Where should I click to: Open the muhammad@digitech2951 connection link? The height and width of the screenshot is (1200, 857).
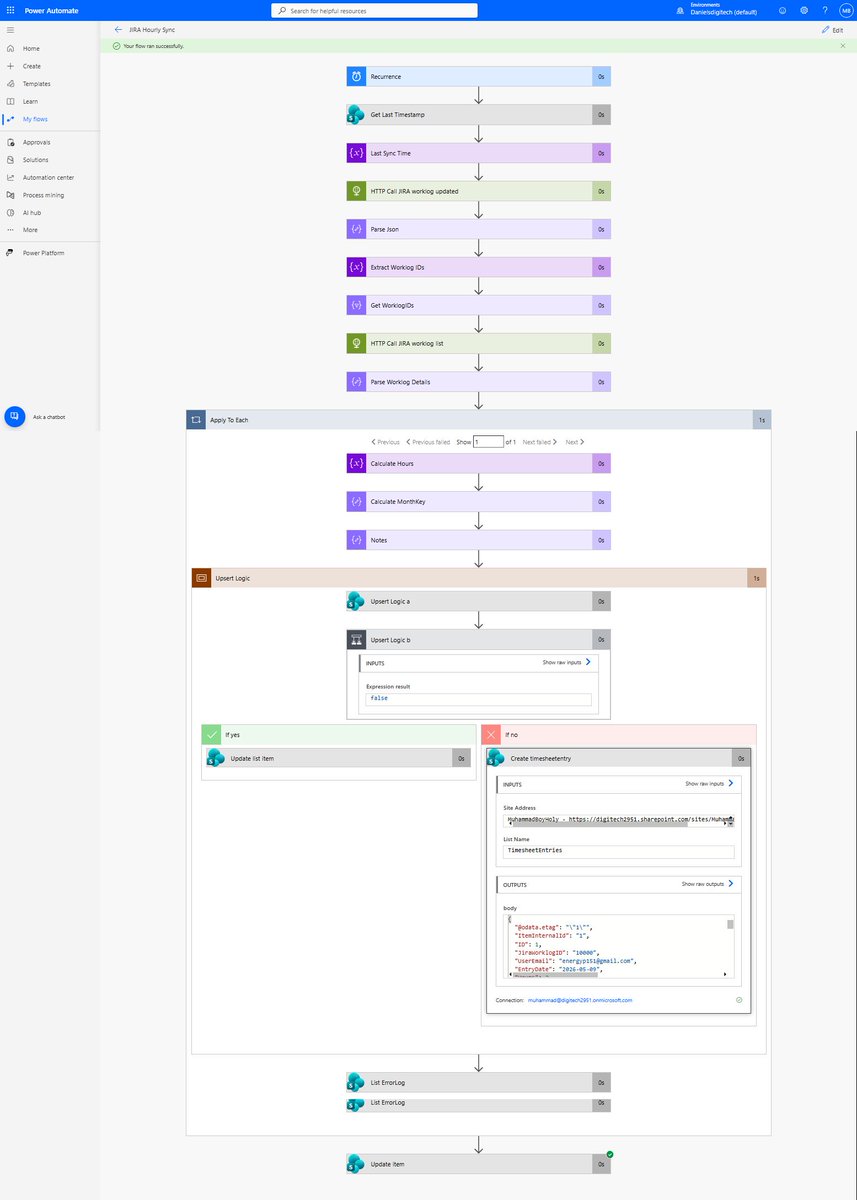pyautogui.click(x=580, y=1000)
